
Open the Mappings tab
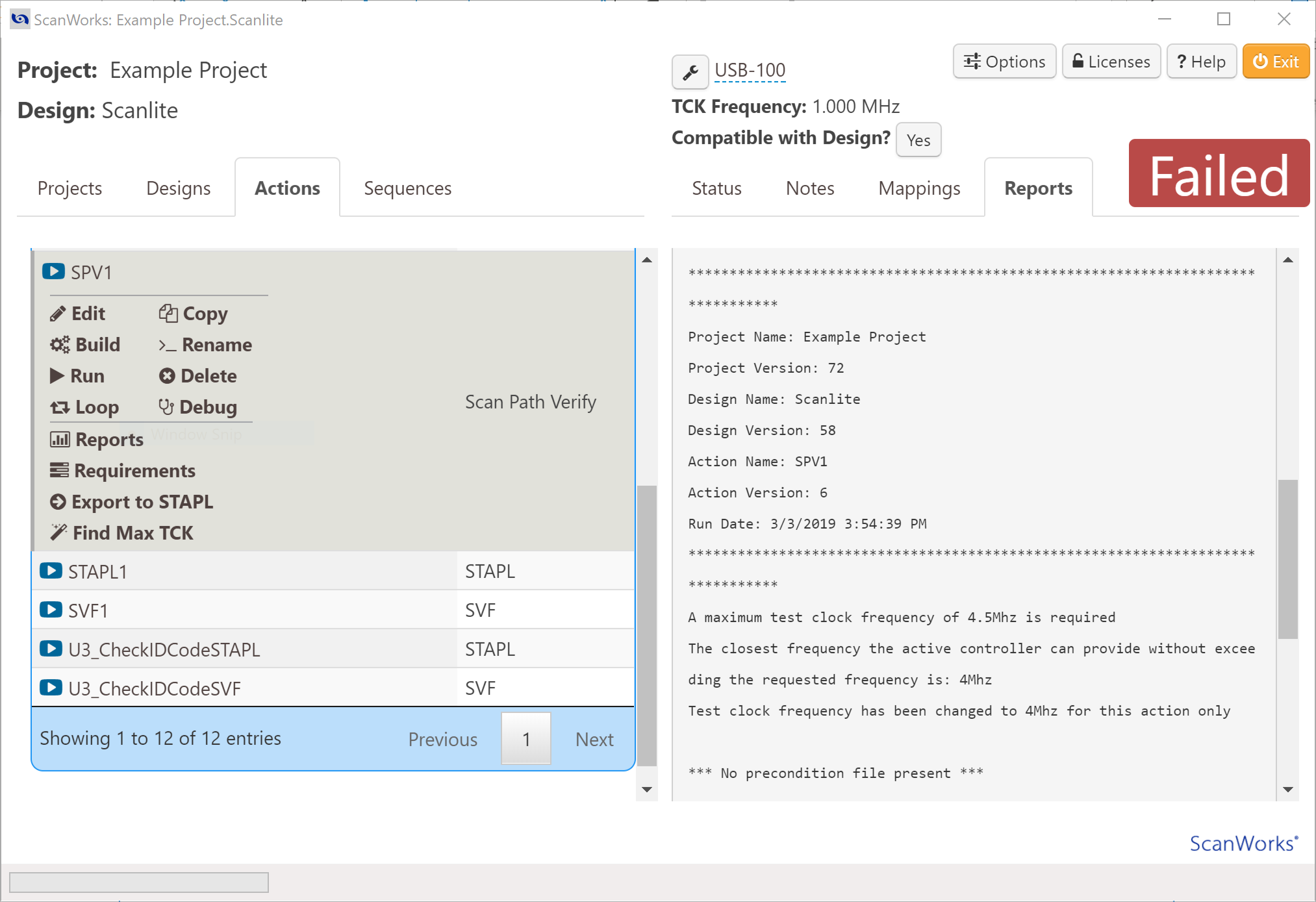click(919, 188)
